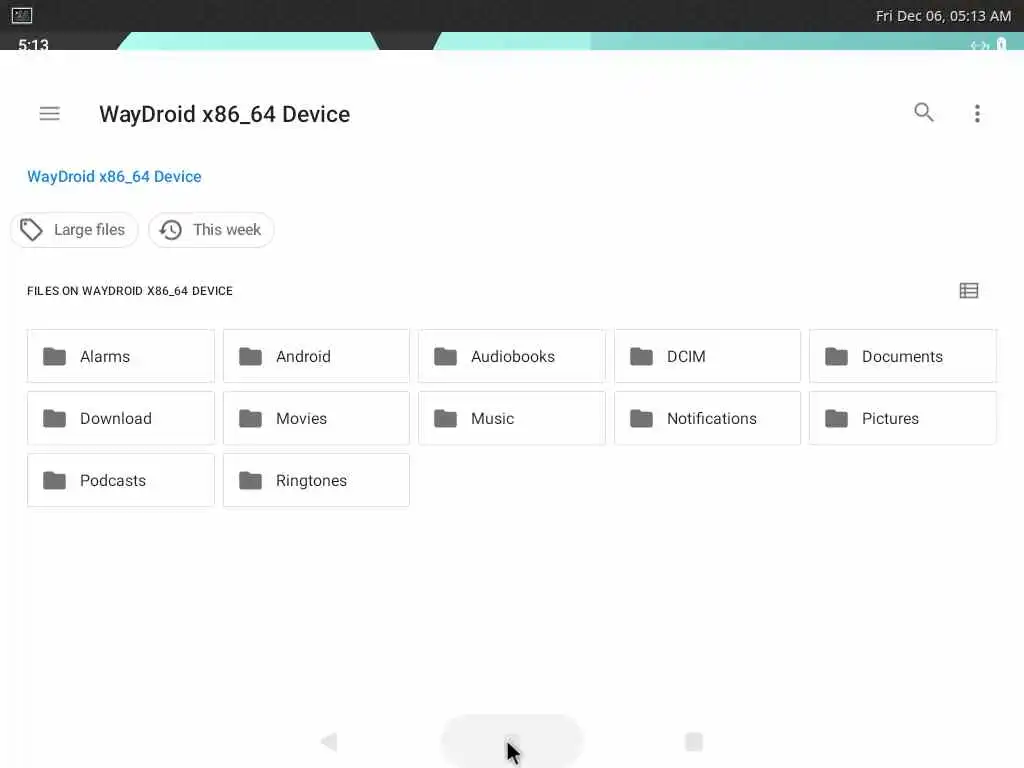Toggle the This week filter chip

coord(211,230)
